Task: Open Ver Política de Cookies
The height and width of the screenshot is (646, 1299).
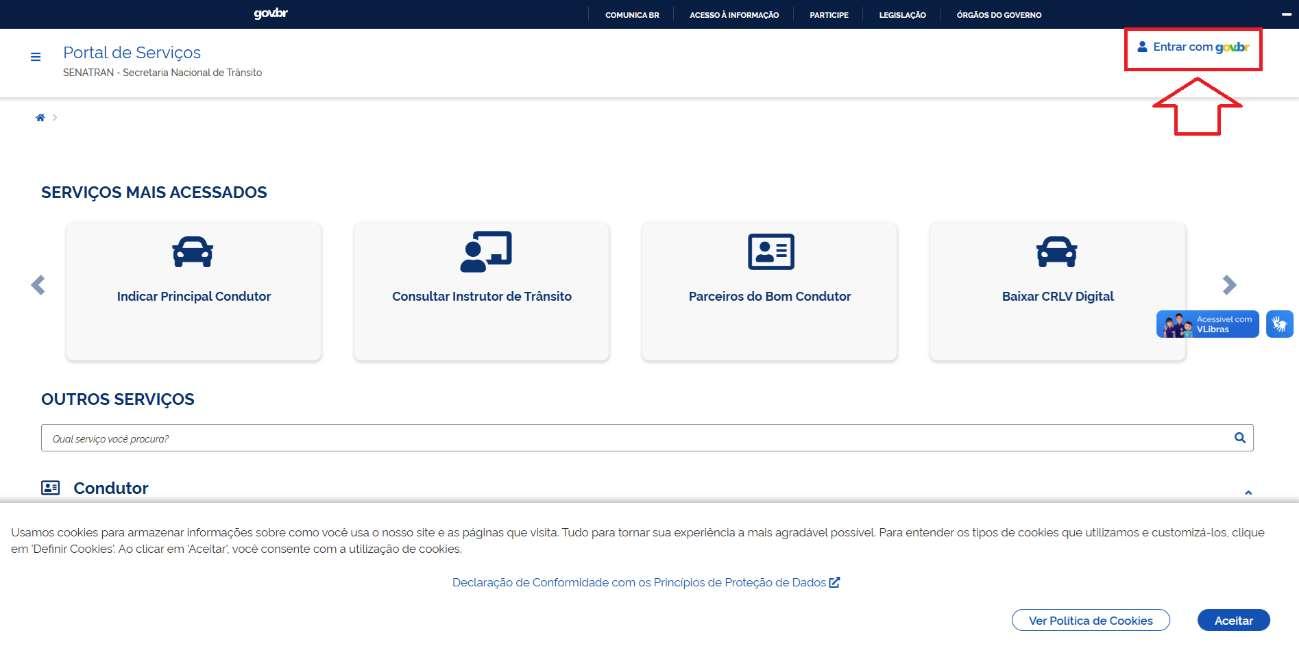Action: tap(1090, 620)
